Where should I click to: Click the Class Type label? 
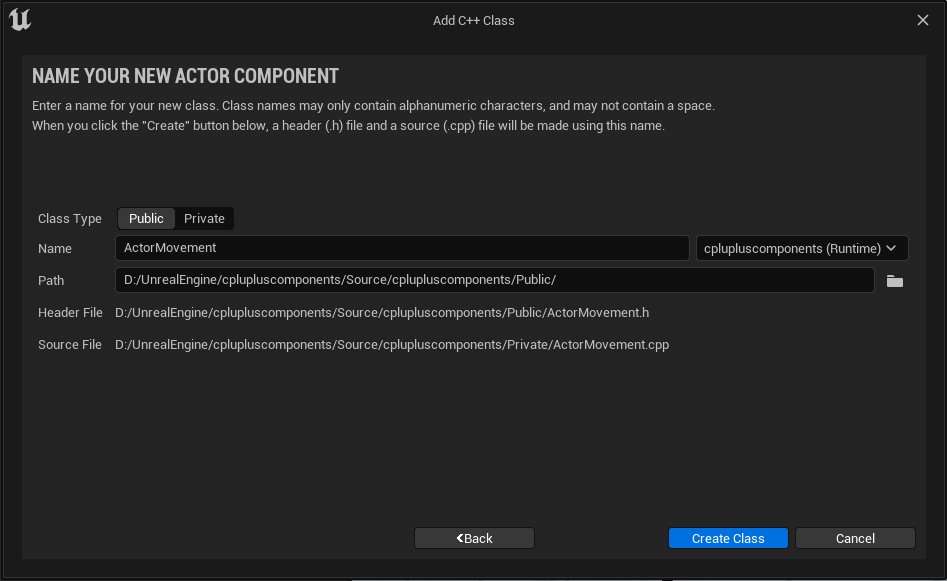(x=70, y=219)
